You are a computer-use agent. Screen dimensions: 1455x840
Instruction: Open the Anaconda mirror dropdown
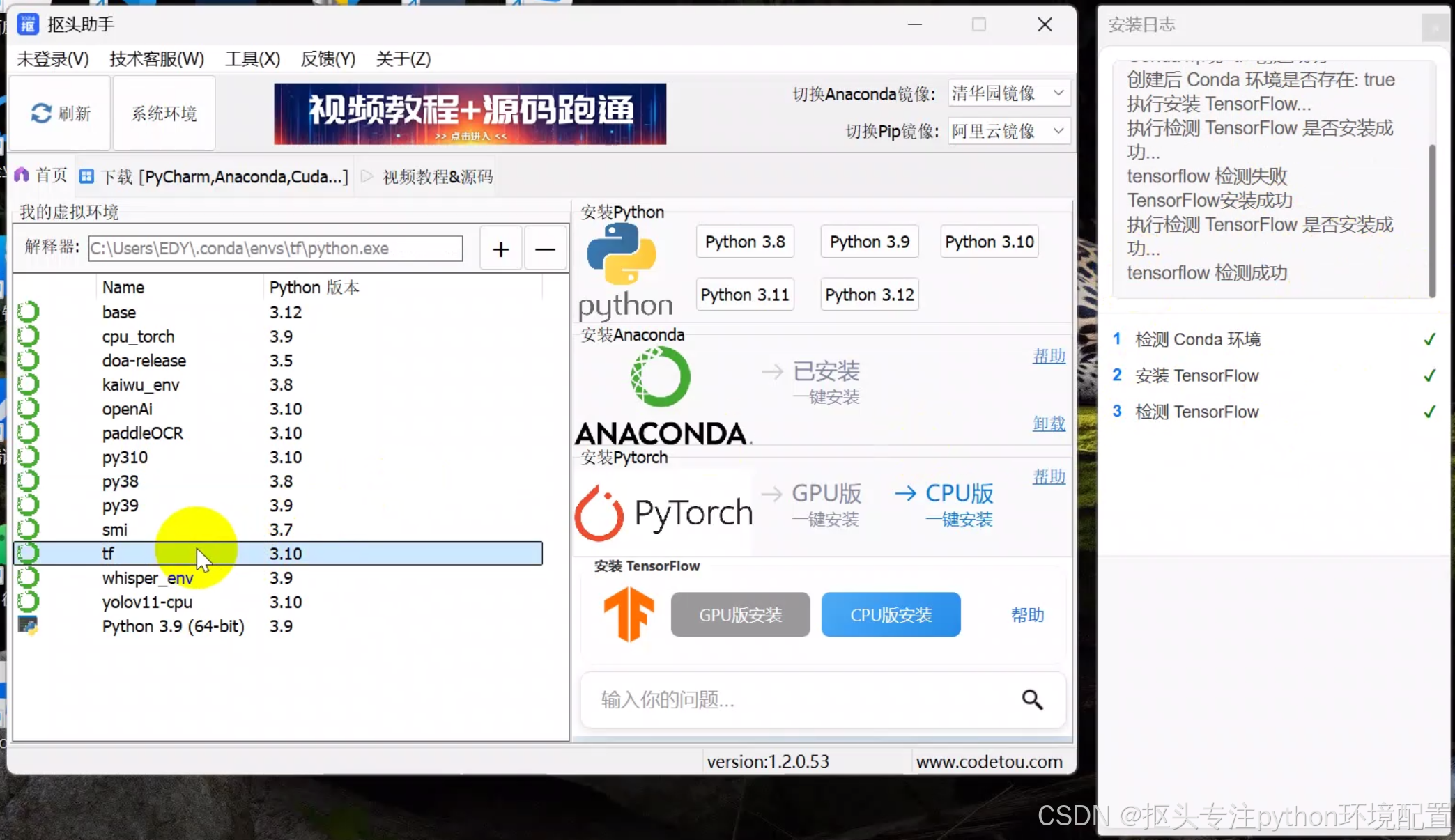pyautogui.click(x=1008, y=93)
